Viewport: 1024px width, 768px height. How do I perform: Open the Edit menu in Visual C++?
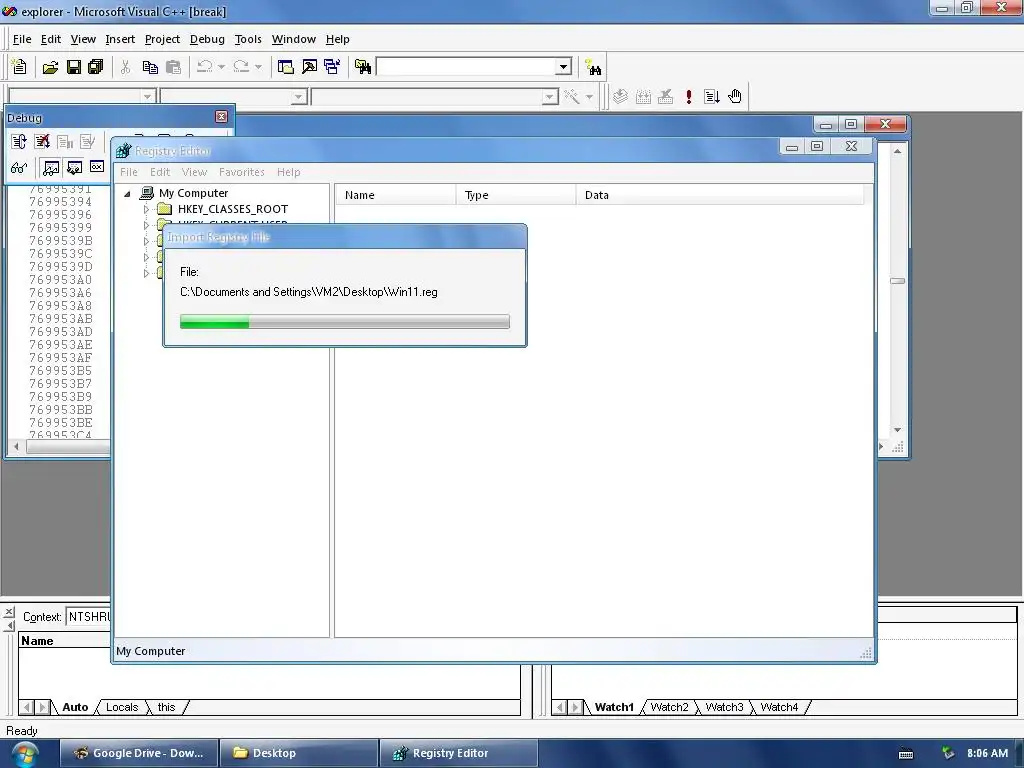[x=50, y=39]
